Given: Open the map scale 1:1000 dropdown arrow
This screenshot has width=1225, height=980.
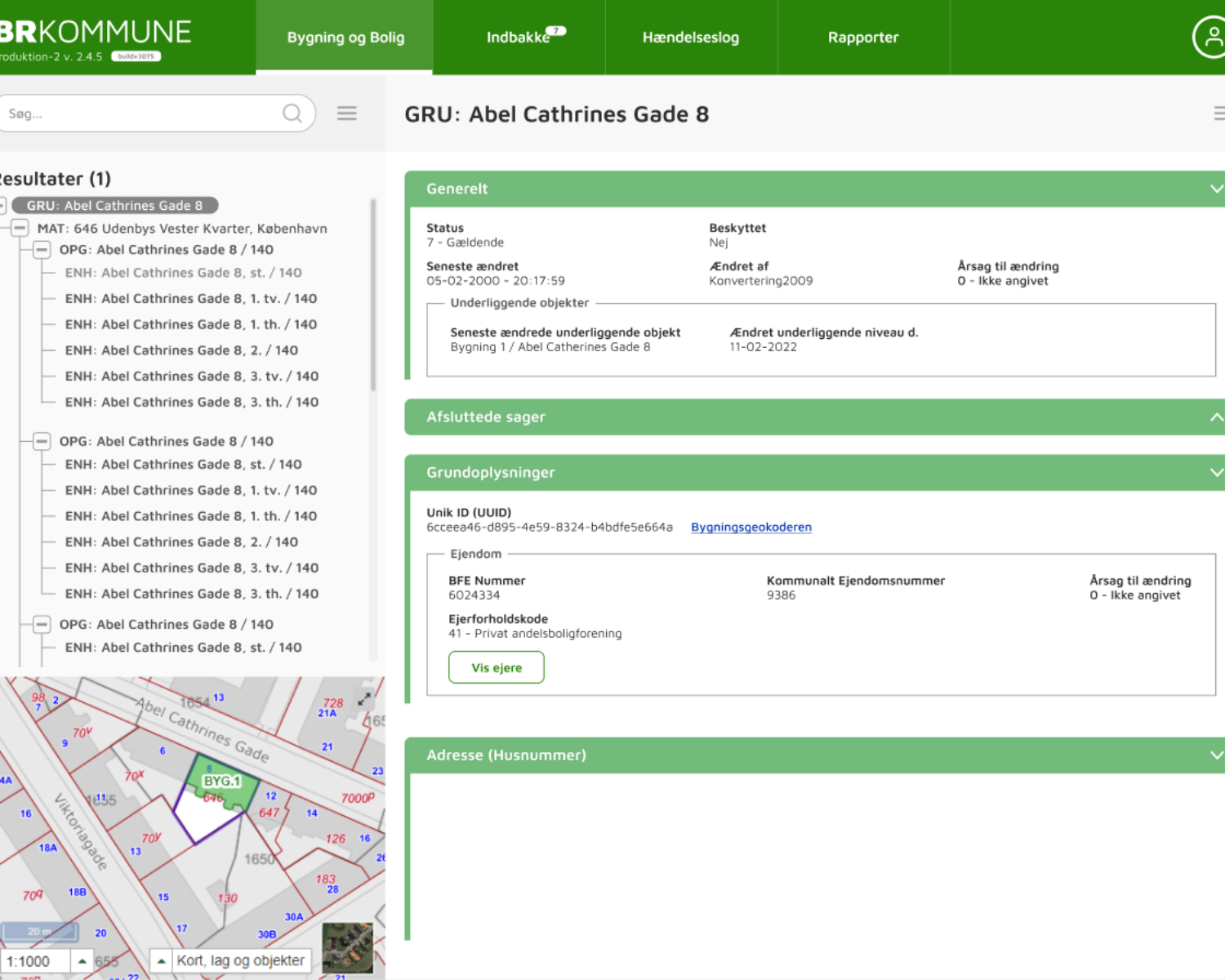Looking at the screenshot, I should pyautogui.click(x=82, y=961).
